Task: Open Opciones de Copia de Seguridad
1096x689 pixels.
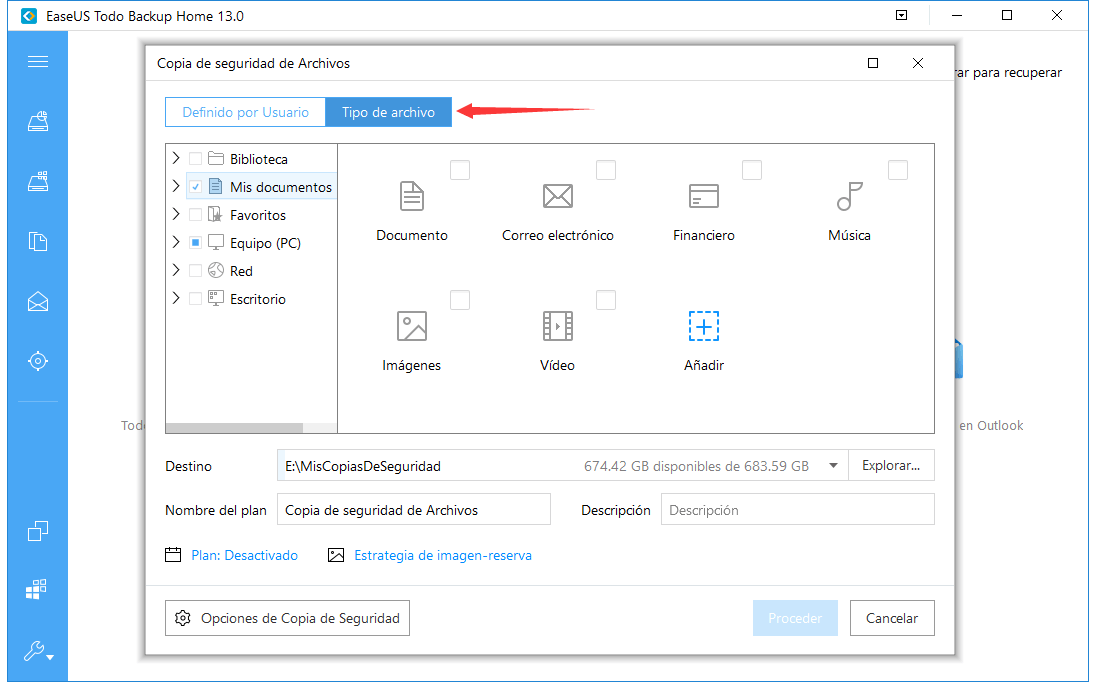Action: point(287,618)
